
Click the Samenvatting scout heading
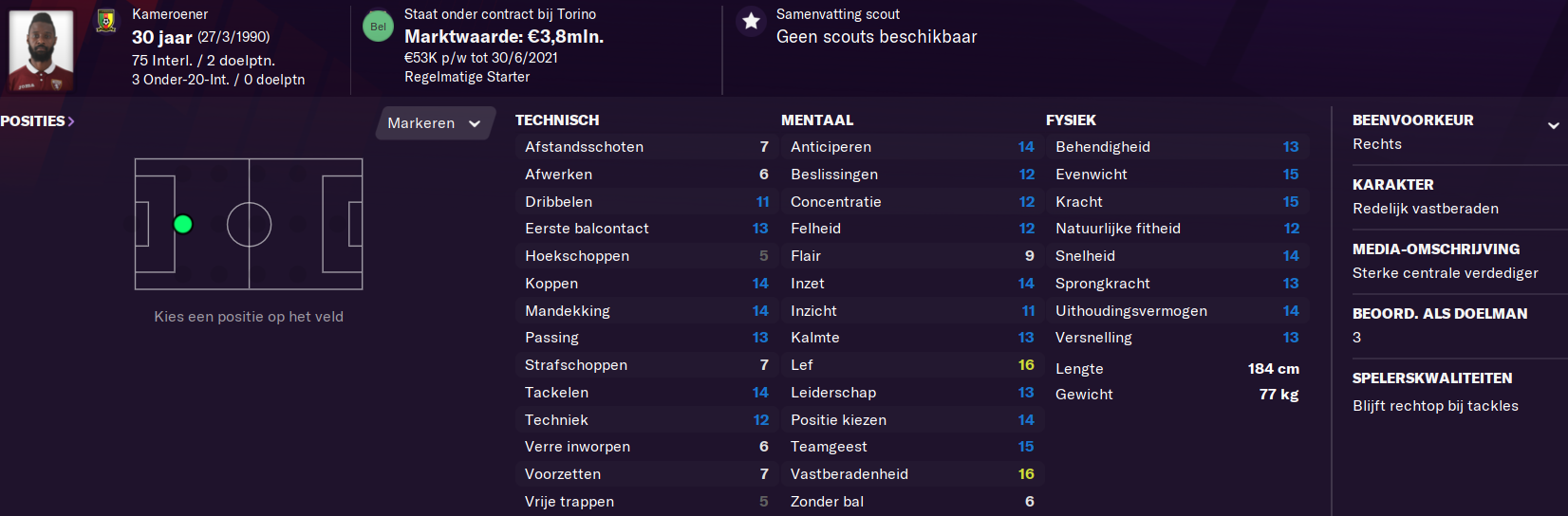(838, 14)
